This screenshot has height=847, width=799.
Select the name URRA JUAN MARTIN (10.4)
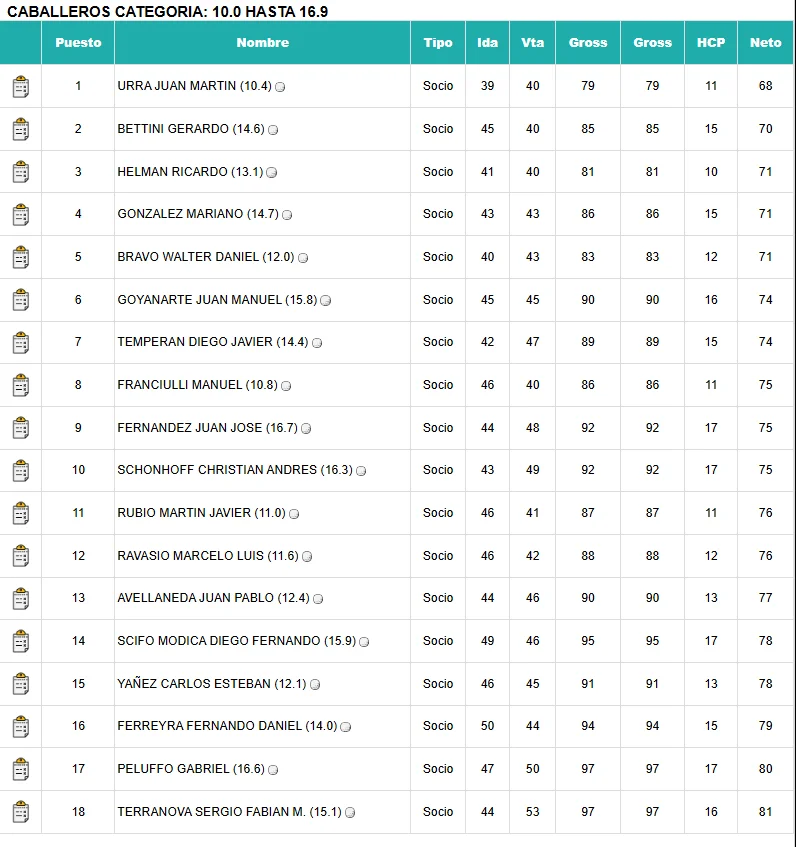click(x=194, y=86)
